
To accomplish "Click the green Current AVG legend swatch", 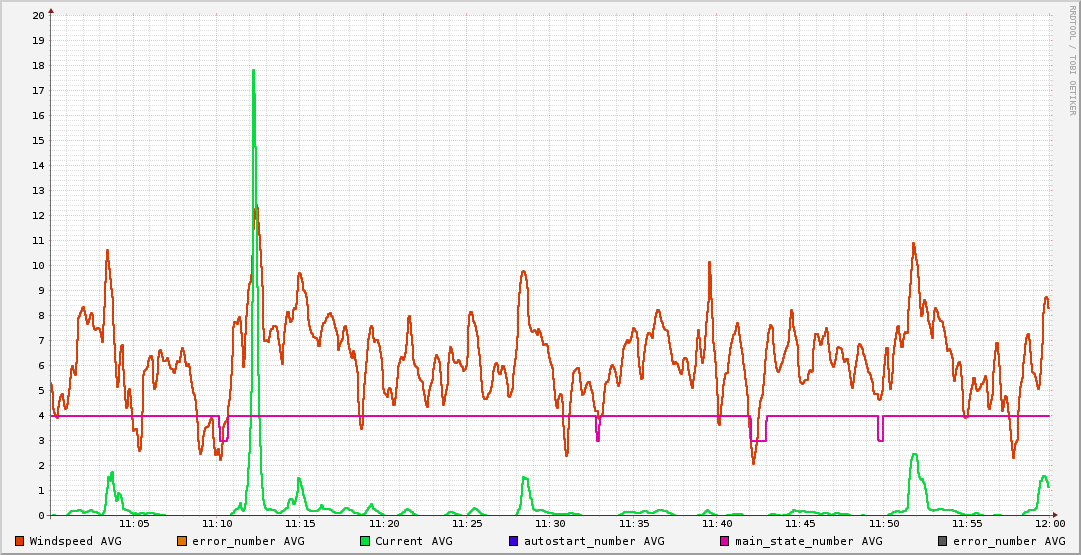I will pyautogui.click(x=365, y=541).
